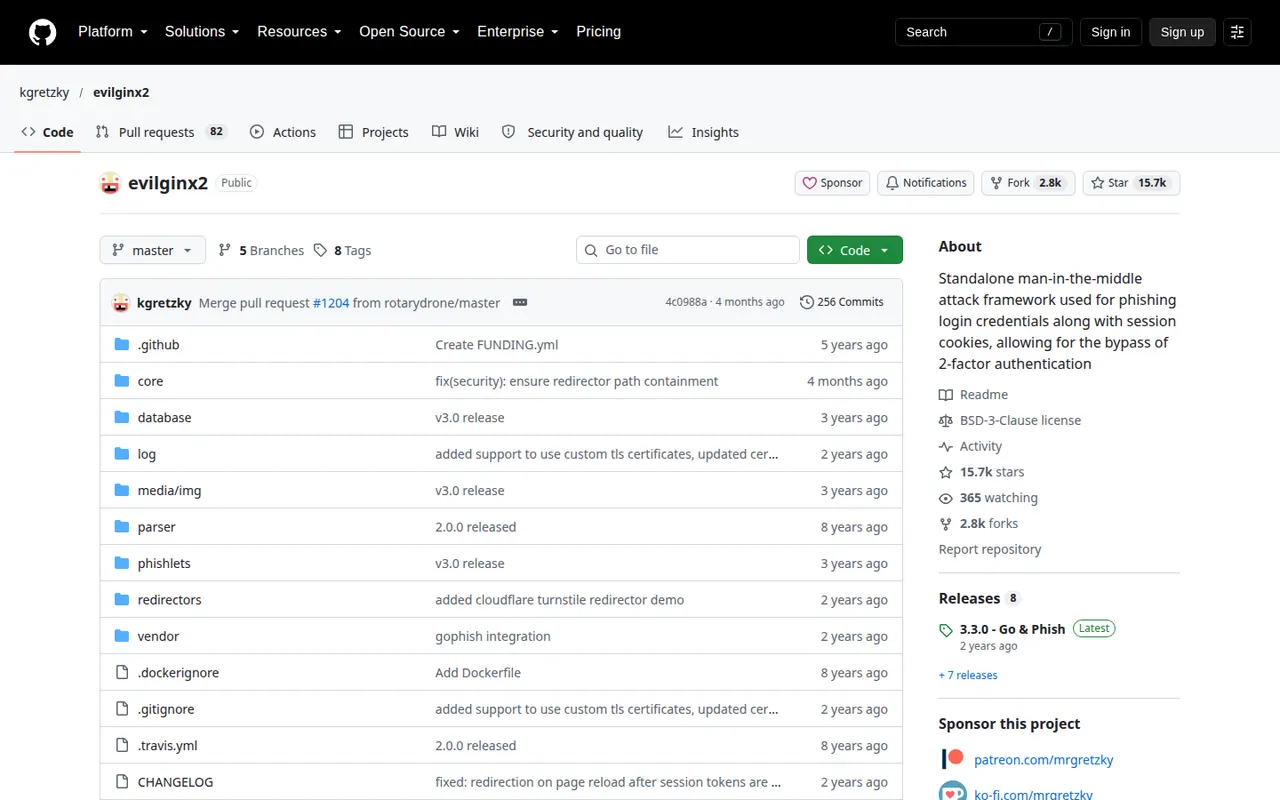
Task: Click the Sign up button
Action: point(1182,32)
